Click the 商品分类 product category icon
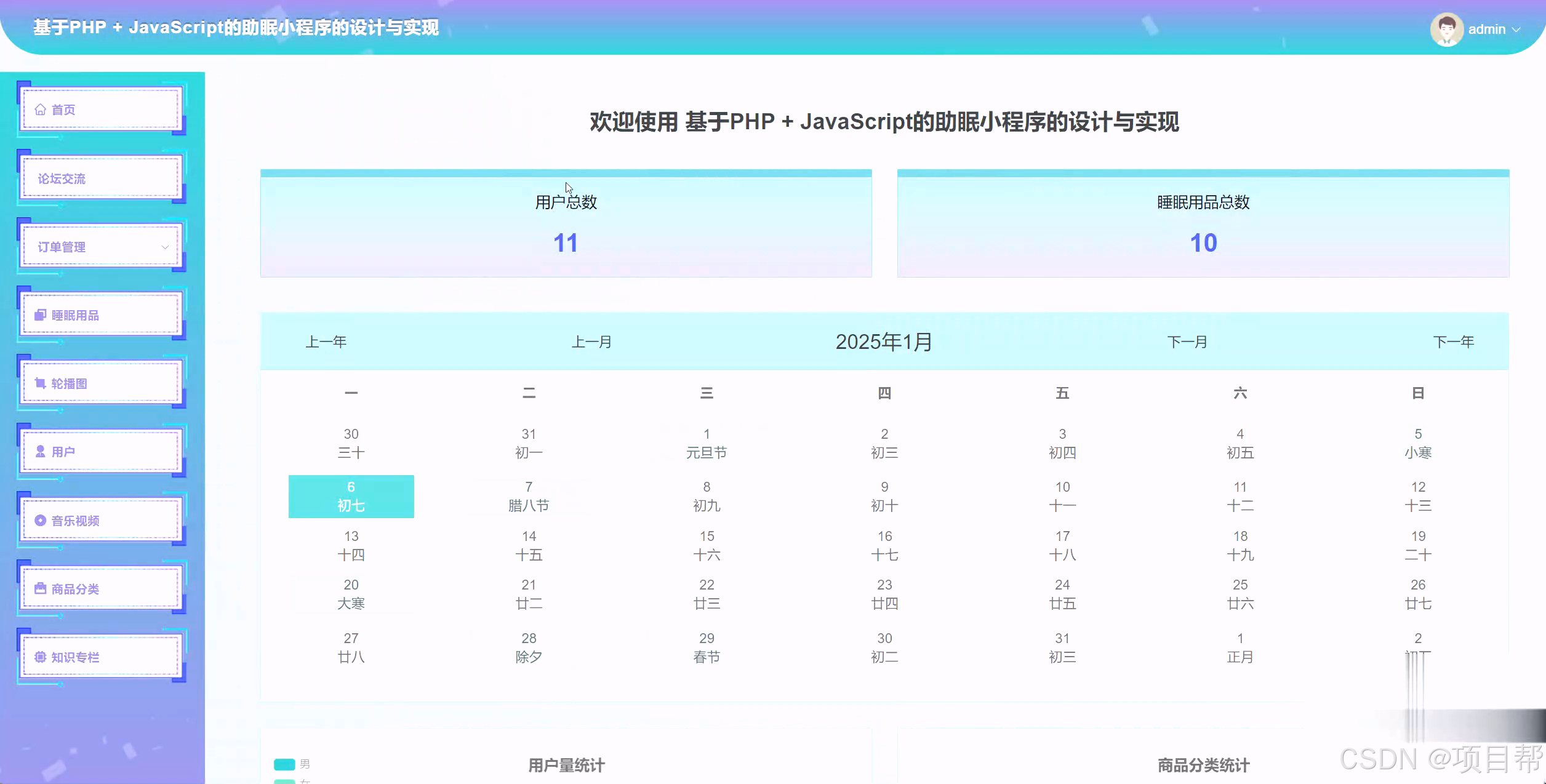 coord(40,588)
